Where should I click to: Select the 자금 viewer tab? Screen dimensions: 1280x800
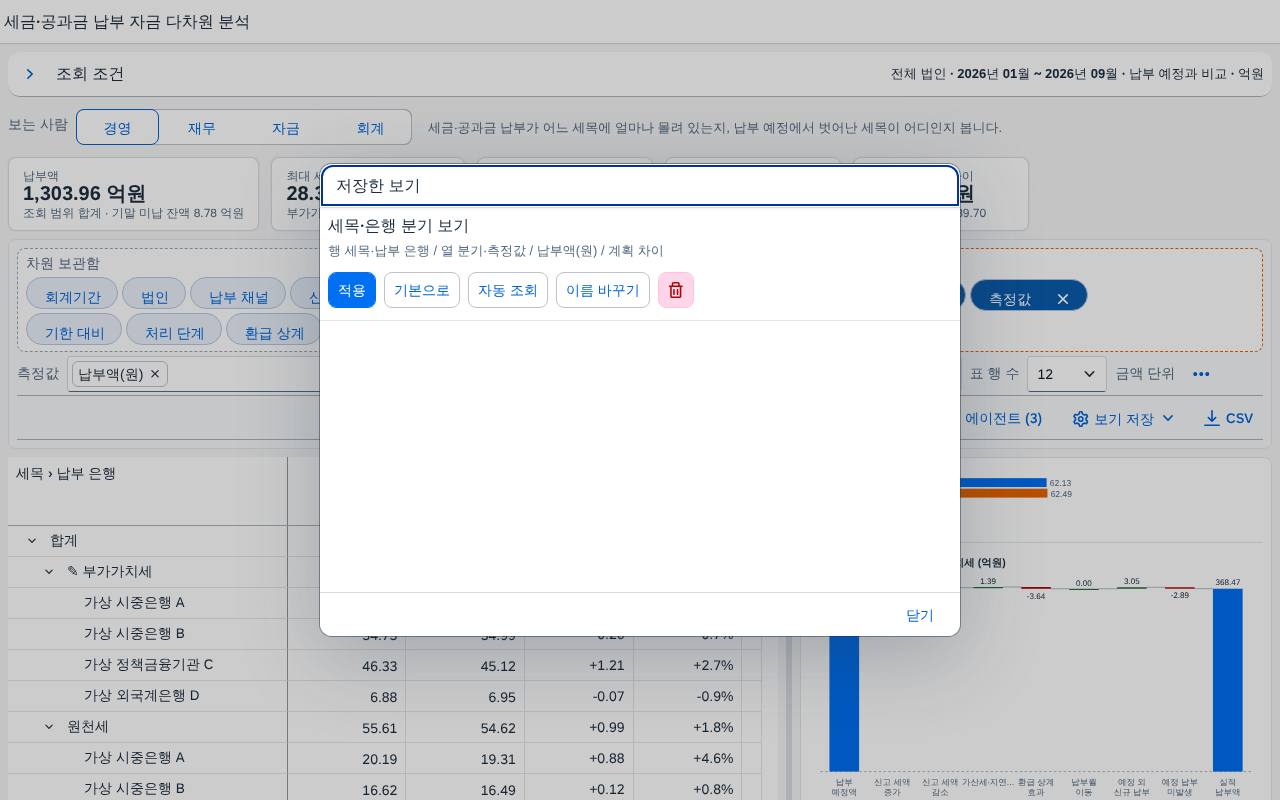[286, 127]
